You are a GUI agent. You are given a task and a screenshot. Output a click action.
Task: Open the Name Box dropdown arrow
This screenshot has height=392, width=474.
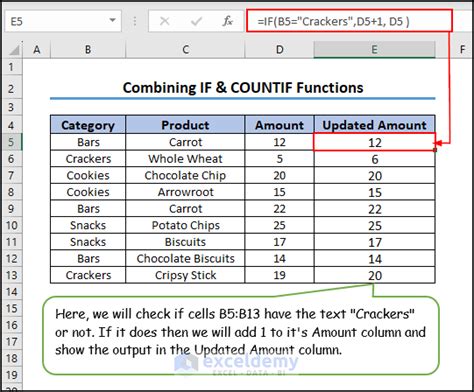[x=113, y=21]
